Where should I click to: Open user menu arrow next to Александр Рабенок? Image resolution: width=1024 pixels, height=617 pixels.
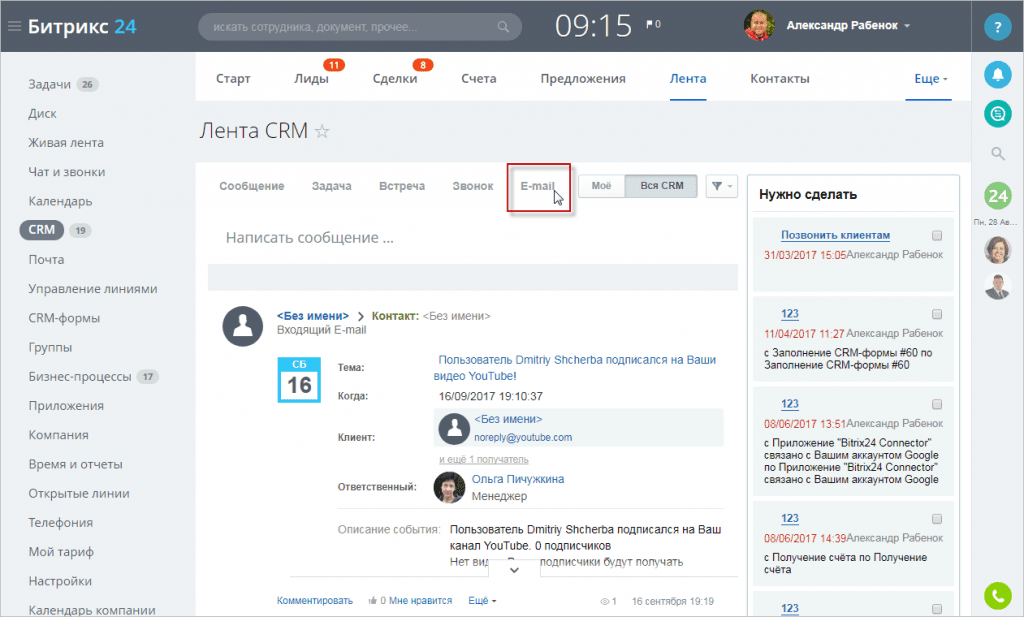(x=907, y=26)
